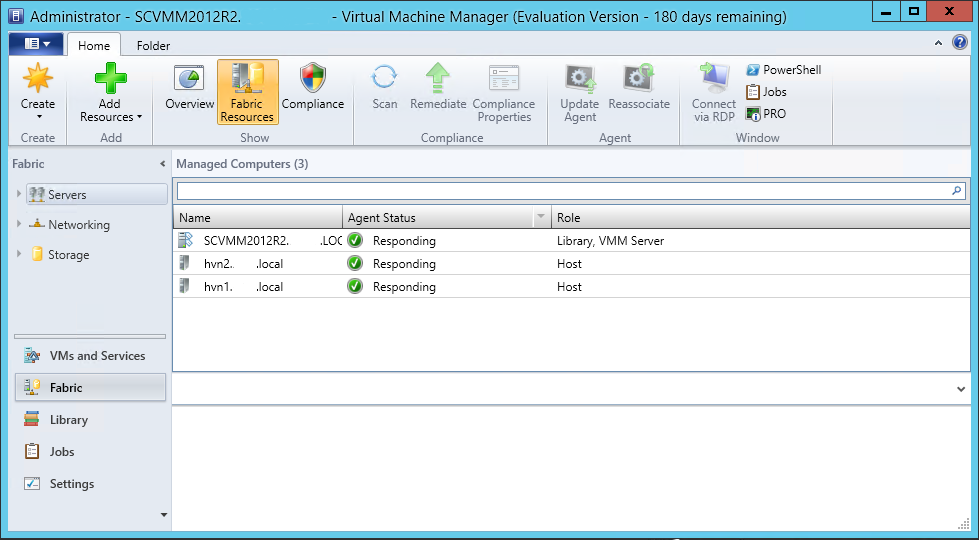Click the Responding status for hvn1
979x540 pixels.
404,287
